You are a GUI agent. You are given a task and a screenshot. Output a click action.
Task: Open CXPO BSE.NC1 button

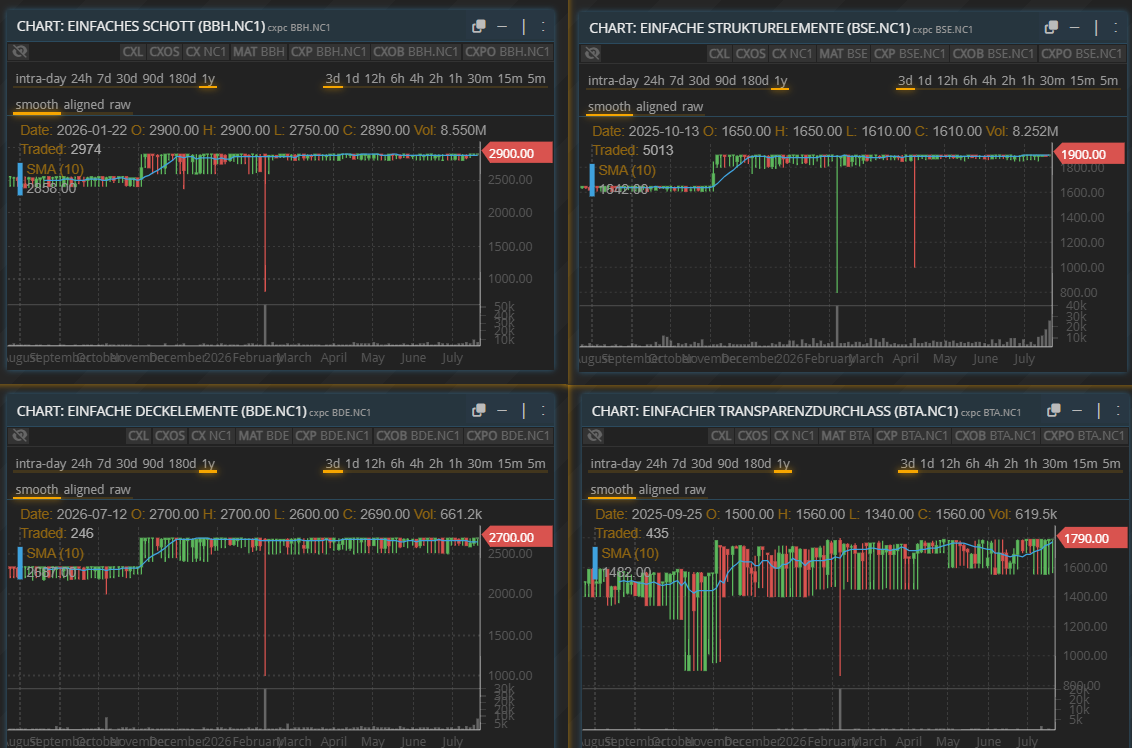1081,53
